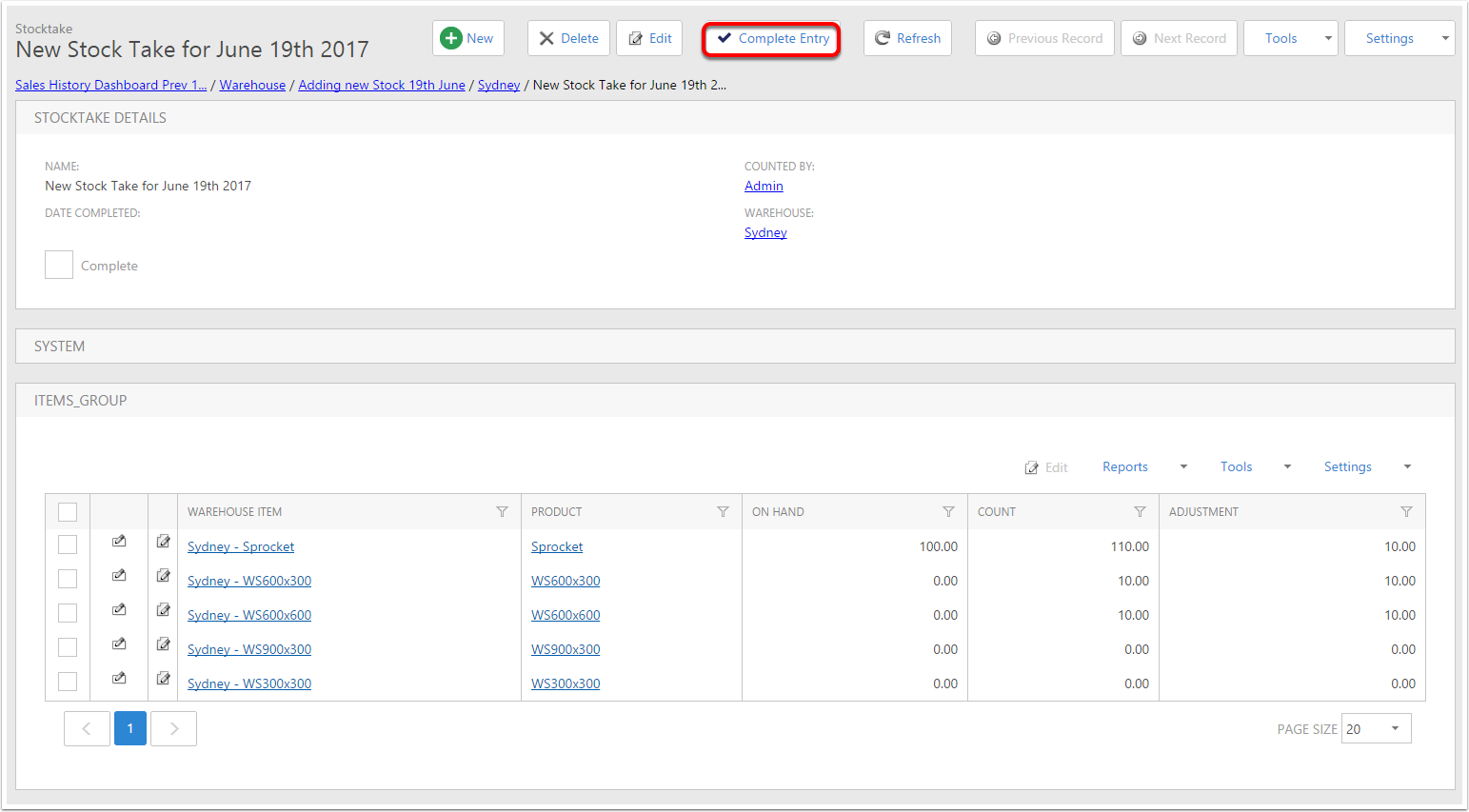Delete the stocktake record

pyautogui.click(x=568, y=38)
